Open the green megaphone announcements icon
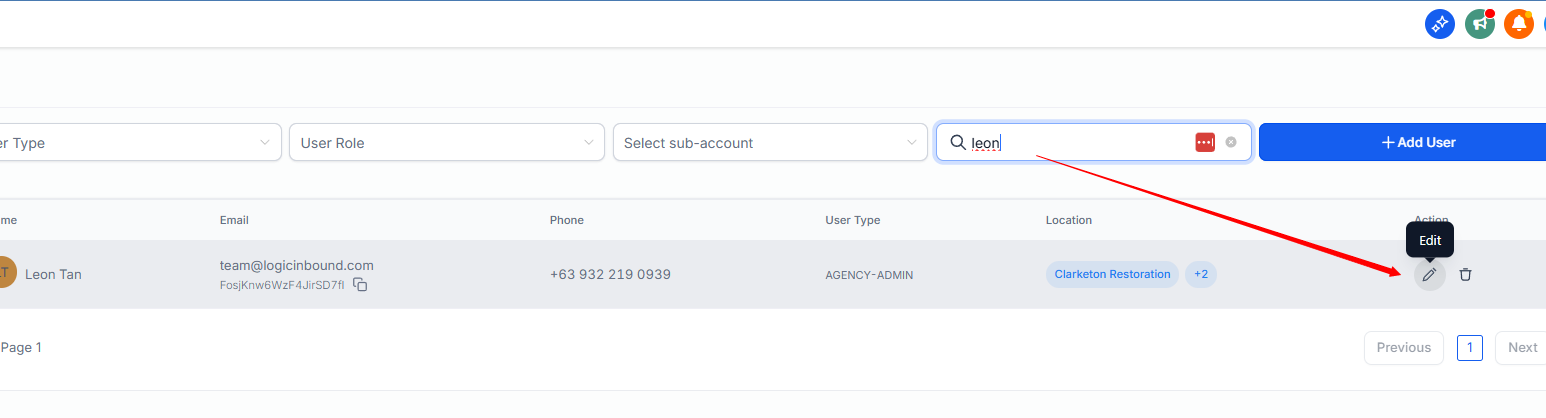This screenshot has height=418, width=1546. point(1479,25)
